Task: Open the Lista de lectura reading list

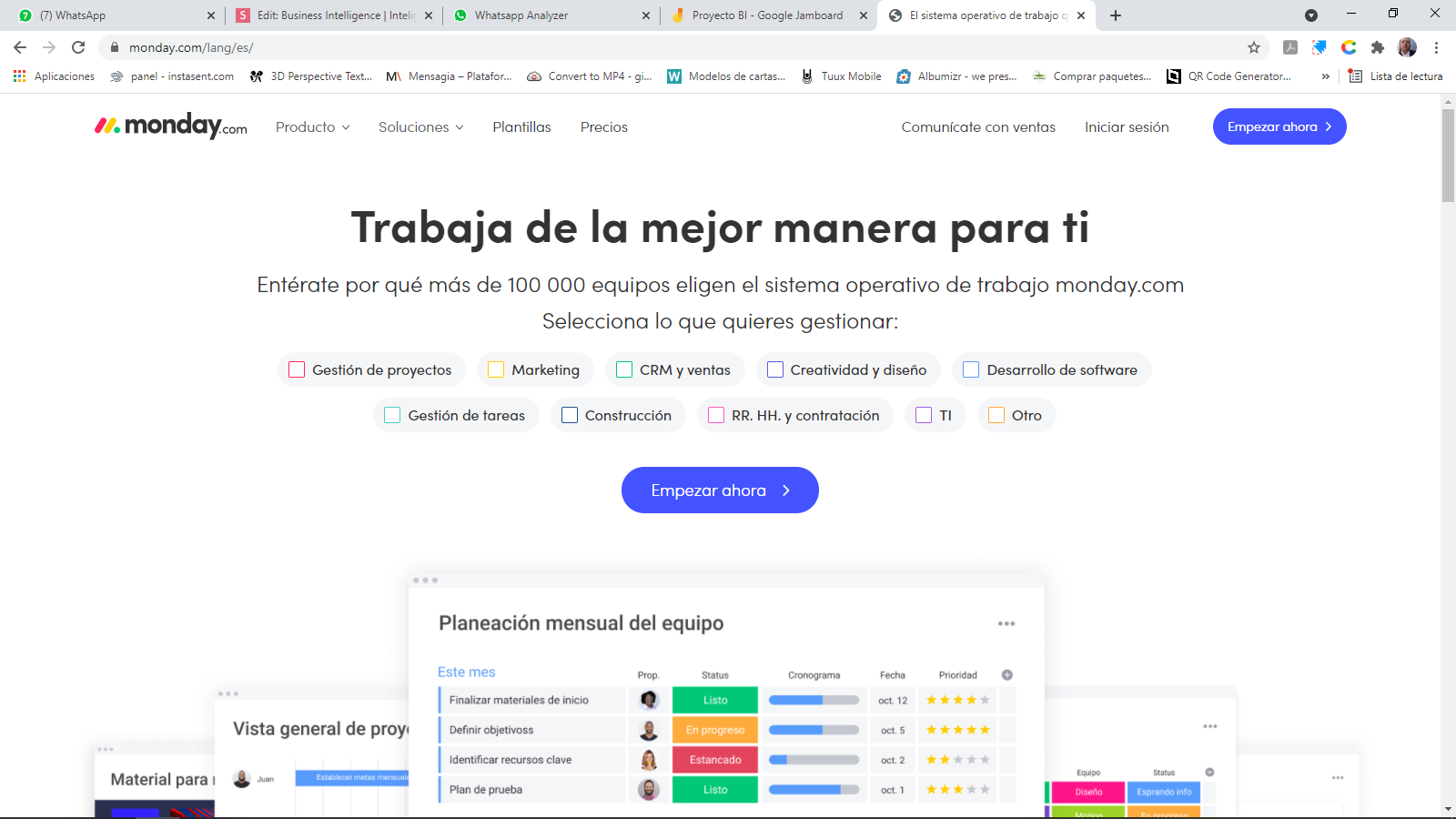Action: (1396, 76)
